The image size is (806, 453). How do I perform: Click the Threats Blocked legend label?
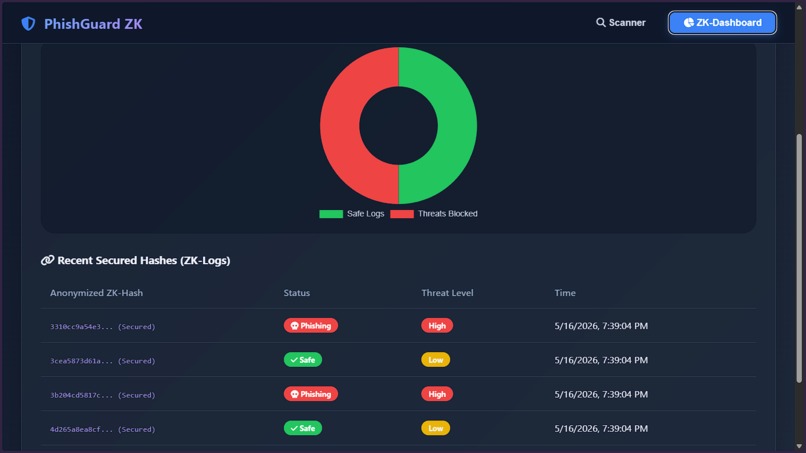448,213
